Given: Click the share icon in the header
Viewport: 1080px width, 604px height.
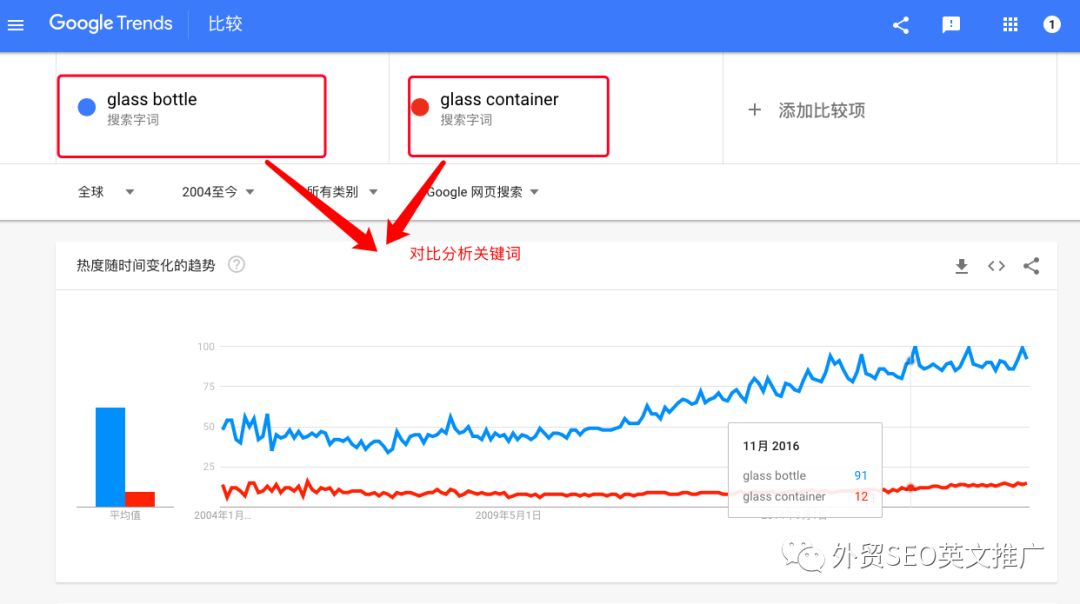Looking at the screenshot, I should point(901,25).
